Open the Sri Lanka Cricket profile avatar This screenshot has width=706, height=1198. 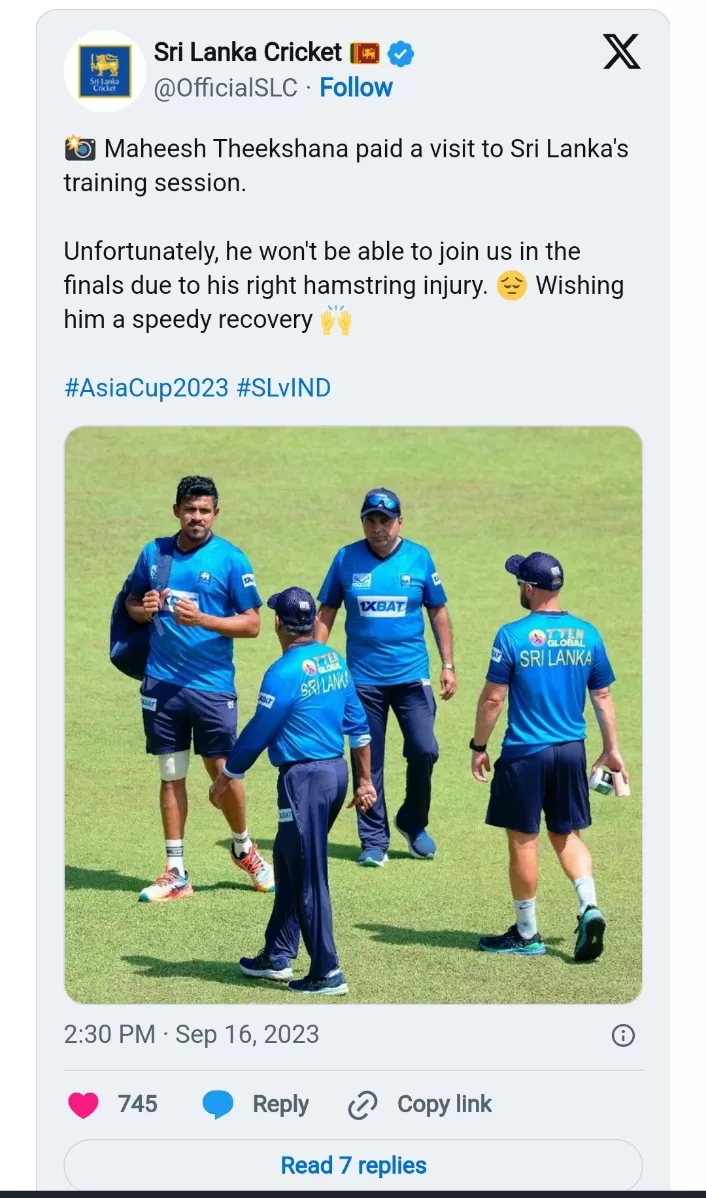[x=105, y=71]
